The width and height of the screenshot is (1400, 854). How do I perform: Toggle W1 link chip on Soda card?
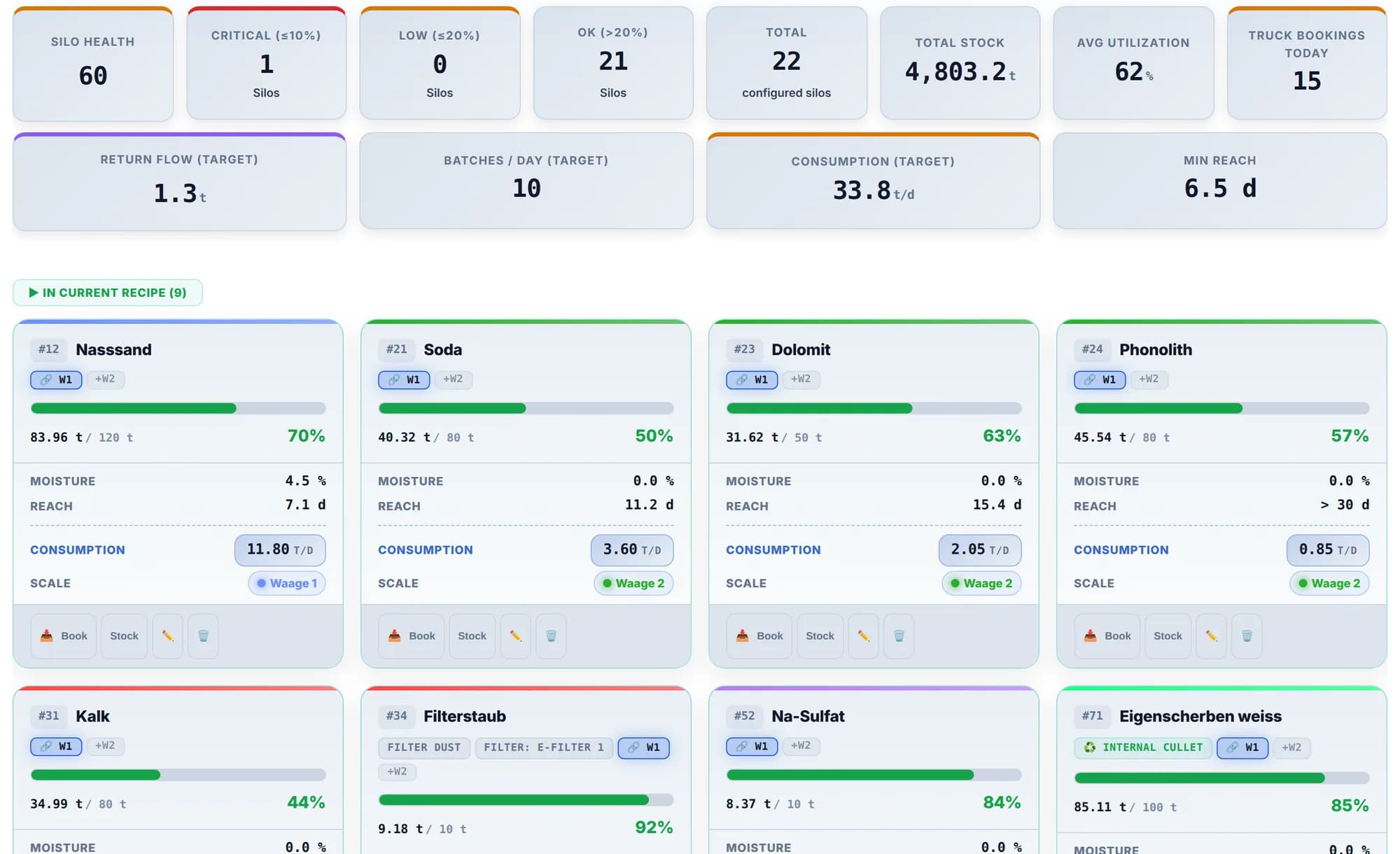pyautogui.click(x=404, y=379)
